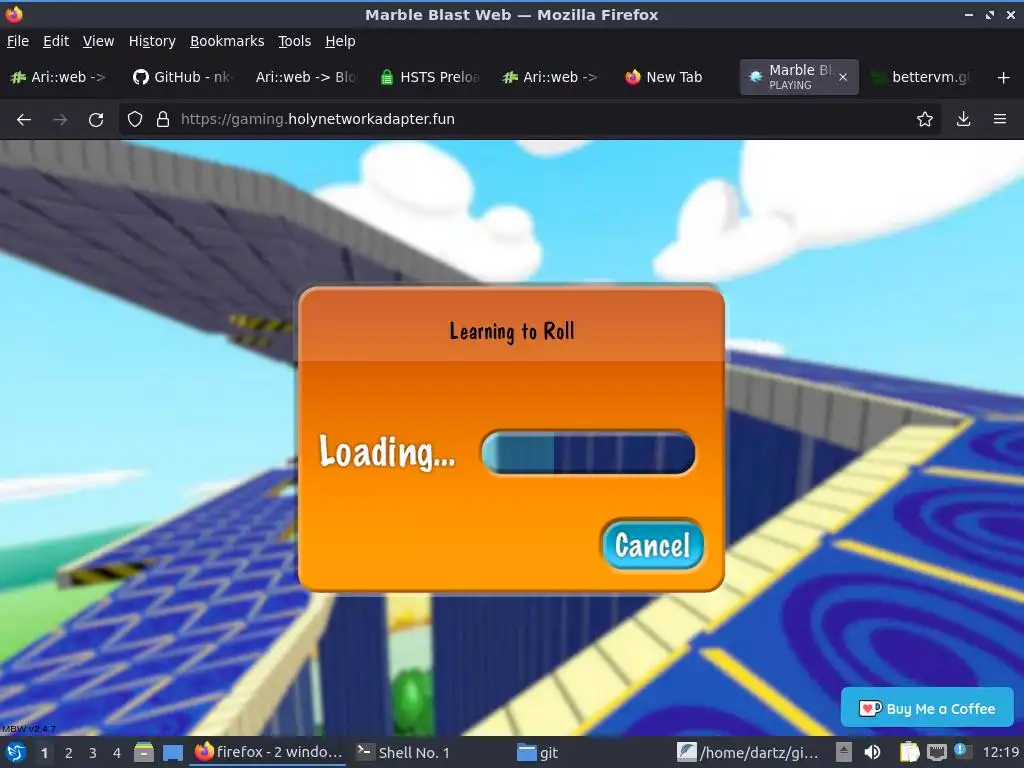Viewport: 1024px width, 768px height.
Task: Open a new browser tab
Action: [1004, 78]
